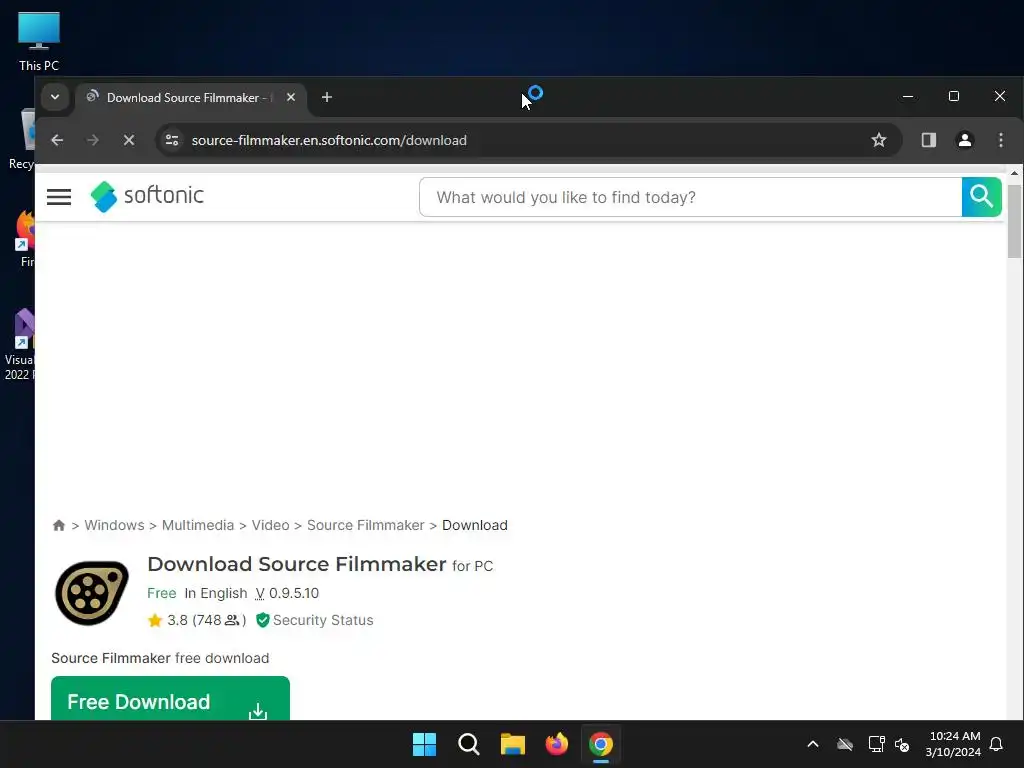Click the scrollbar up arrow
Viewport: 1024px width, 768px height.
(x=1014, y=173)
